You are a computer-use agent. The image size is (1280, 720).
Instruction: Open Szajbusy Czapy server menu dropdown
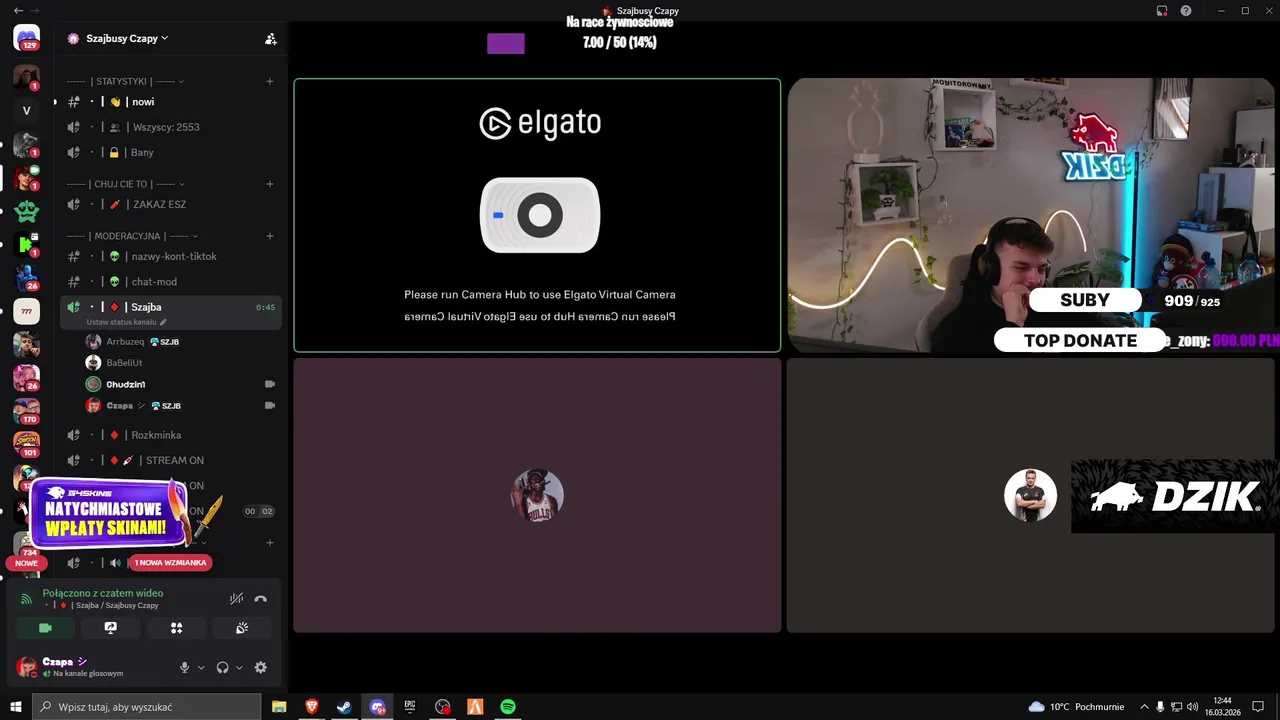[127, 38]
